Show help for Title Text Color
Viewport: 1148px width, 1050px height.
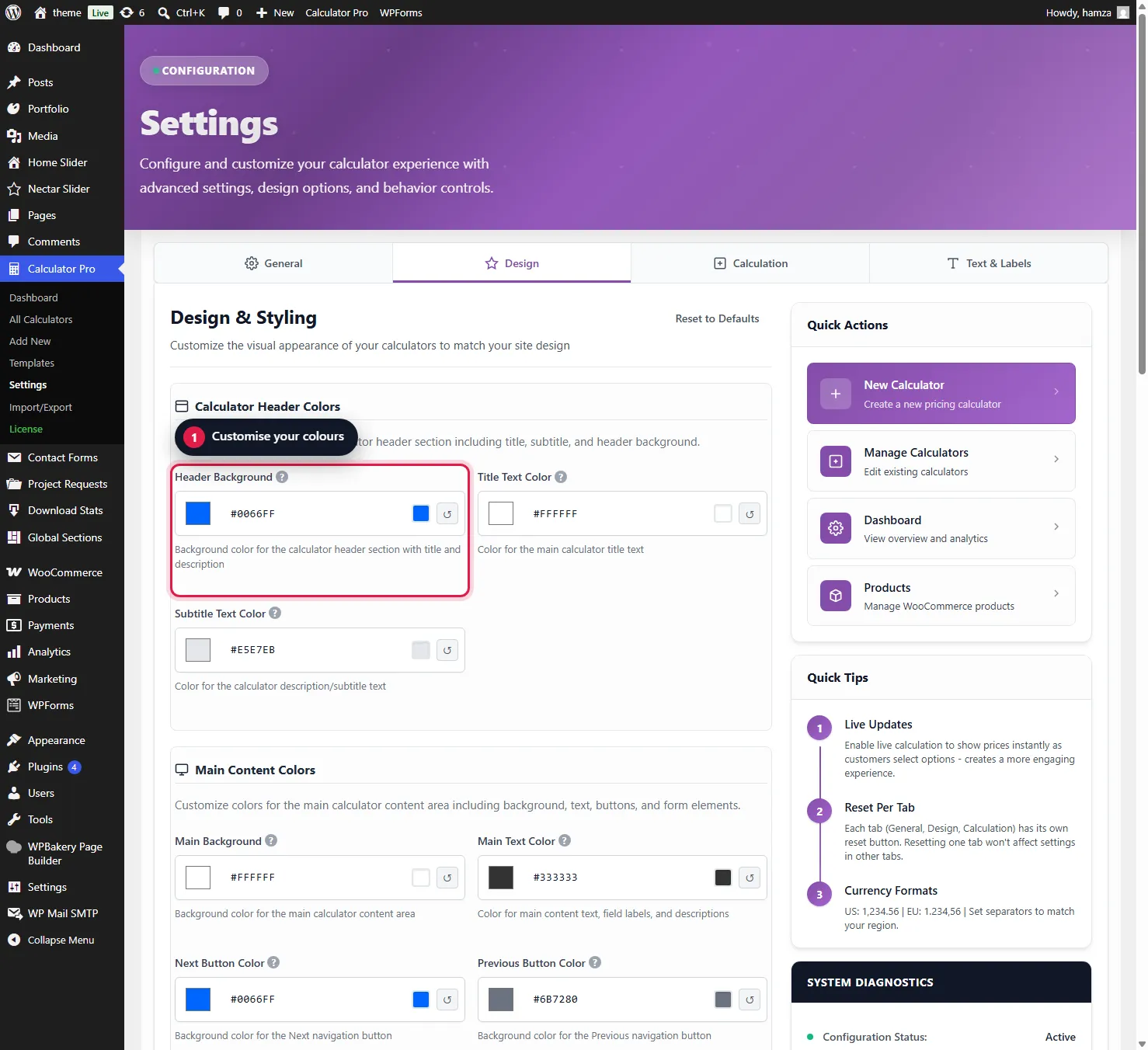(561, 477)
